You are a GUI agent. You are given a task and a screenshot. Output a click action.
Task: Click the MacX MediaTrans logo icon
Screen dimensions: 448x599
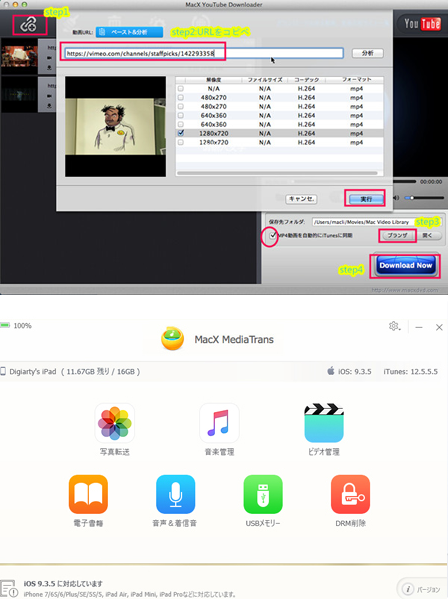173,339
